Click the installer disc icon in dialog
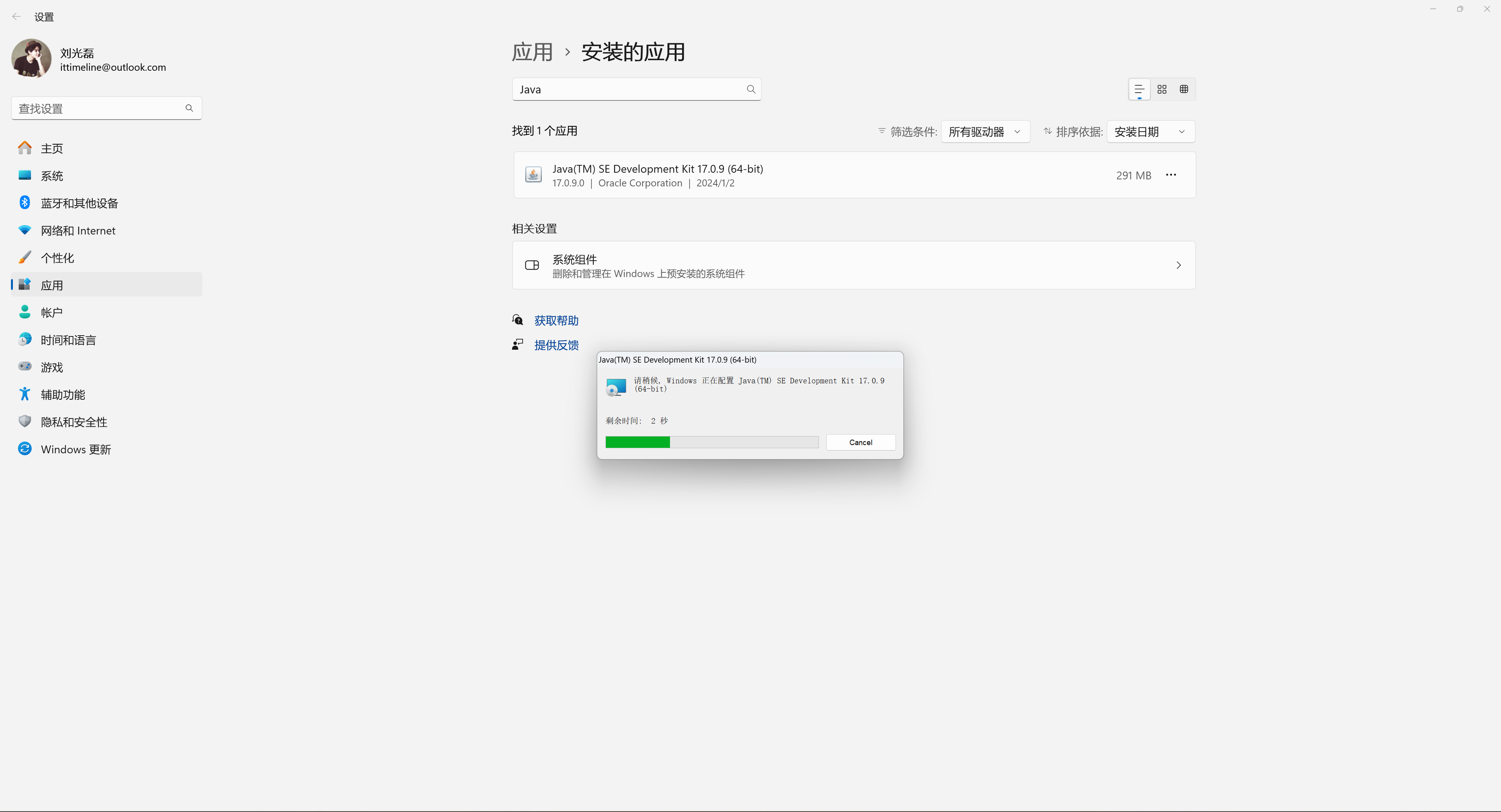The width and height of the screenshot is (1501, 812). (x=616, y=387)
